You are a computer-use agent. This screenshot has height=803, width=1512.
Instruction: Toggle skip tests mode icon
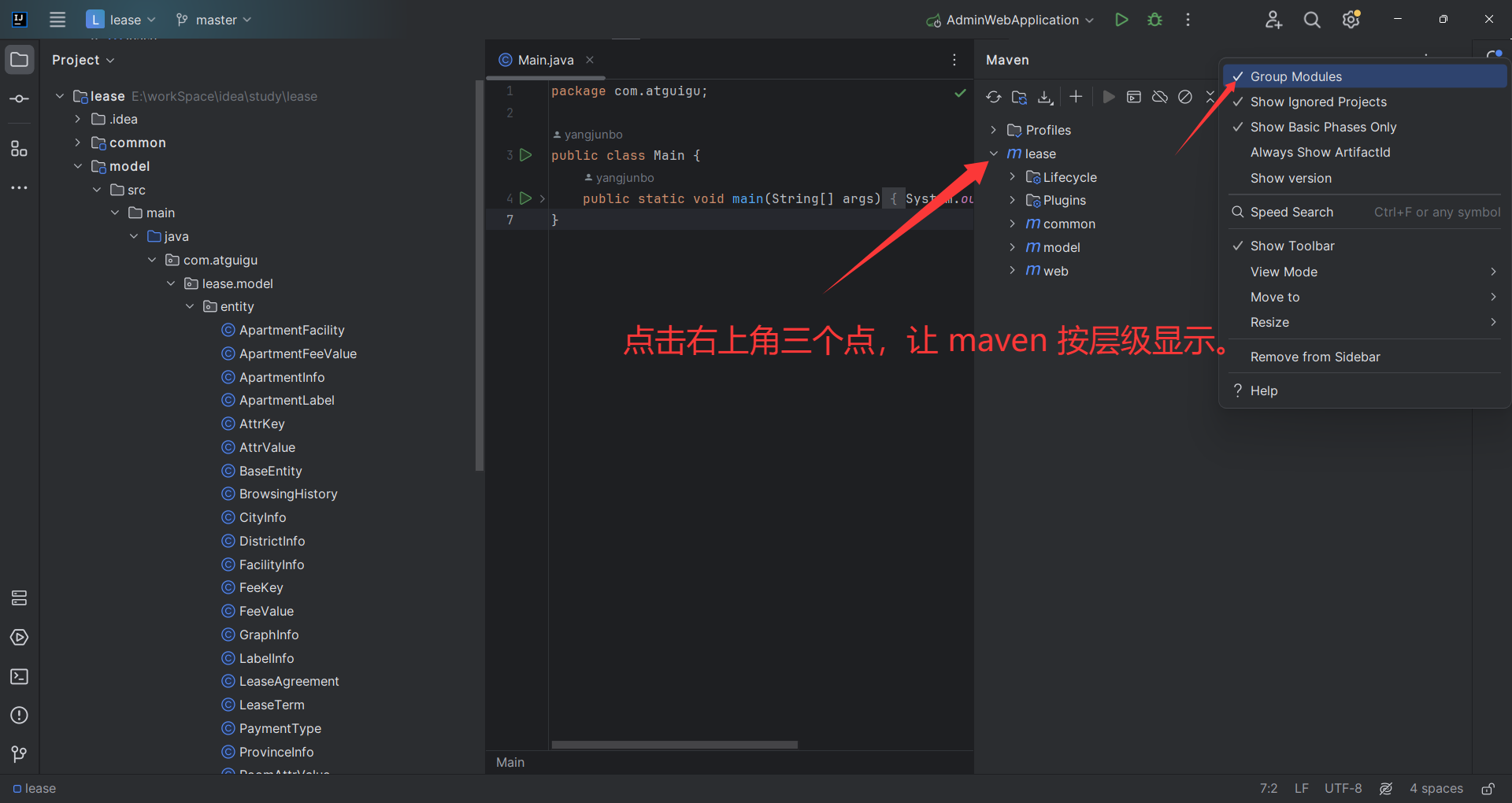click(x=1185, y=97)
